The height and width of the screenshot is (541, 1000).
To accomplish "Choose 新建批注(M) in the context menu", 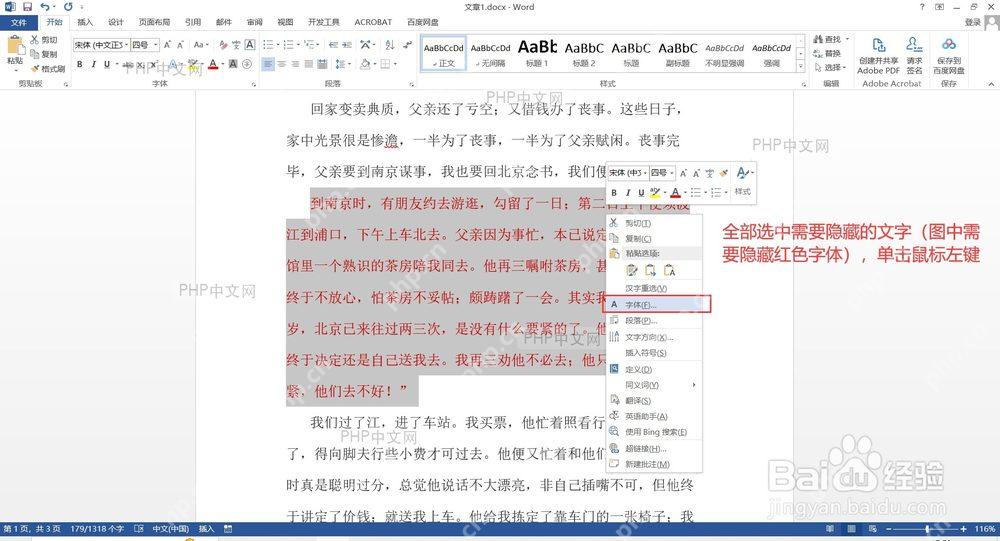I will click(654, 464).
